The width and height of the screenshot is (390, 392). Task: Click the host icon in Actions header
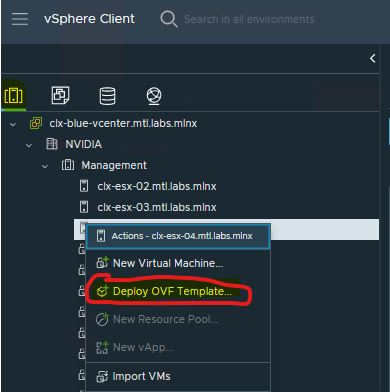pos(101,236)
